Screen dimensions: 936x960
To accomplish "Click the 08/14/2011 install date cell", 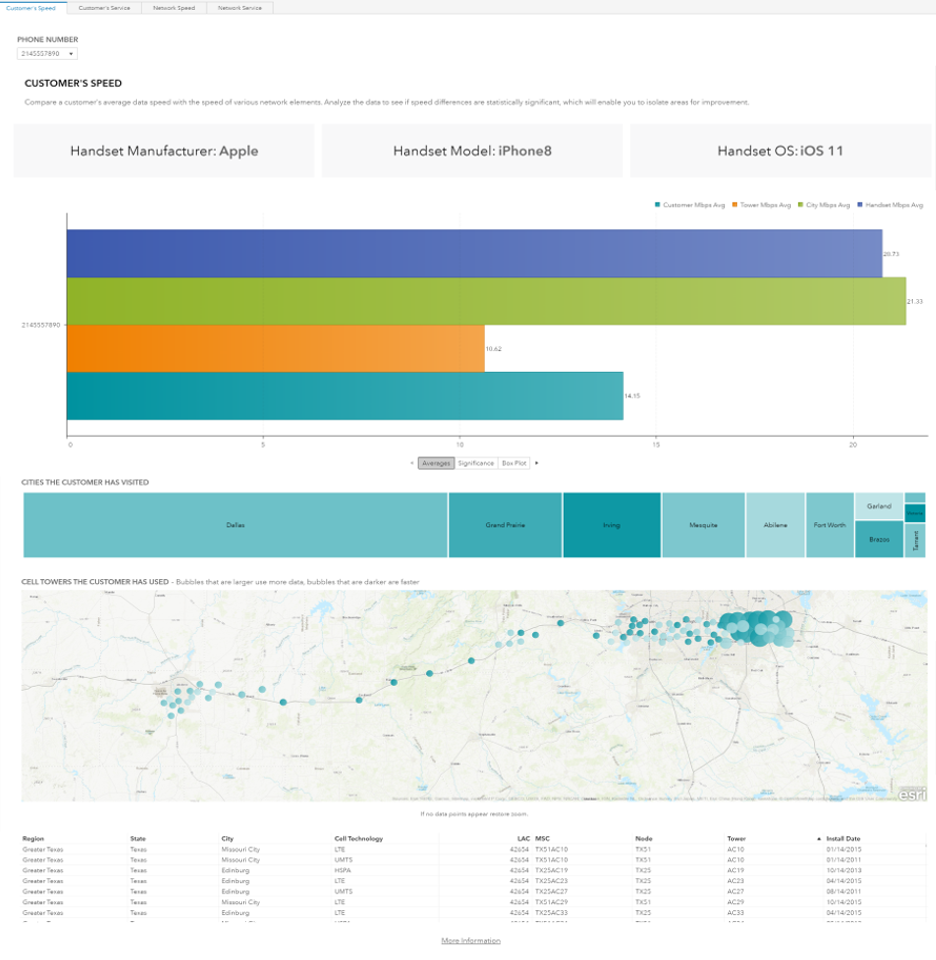I will click(x=844, y=892).
